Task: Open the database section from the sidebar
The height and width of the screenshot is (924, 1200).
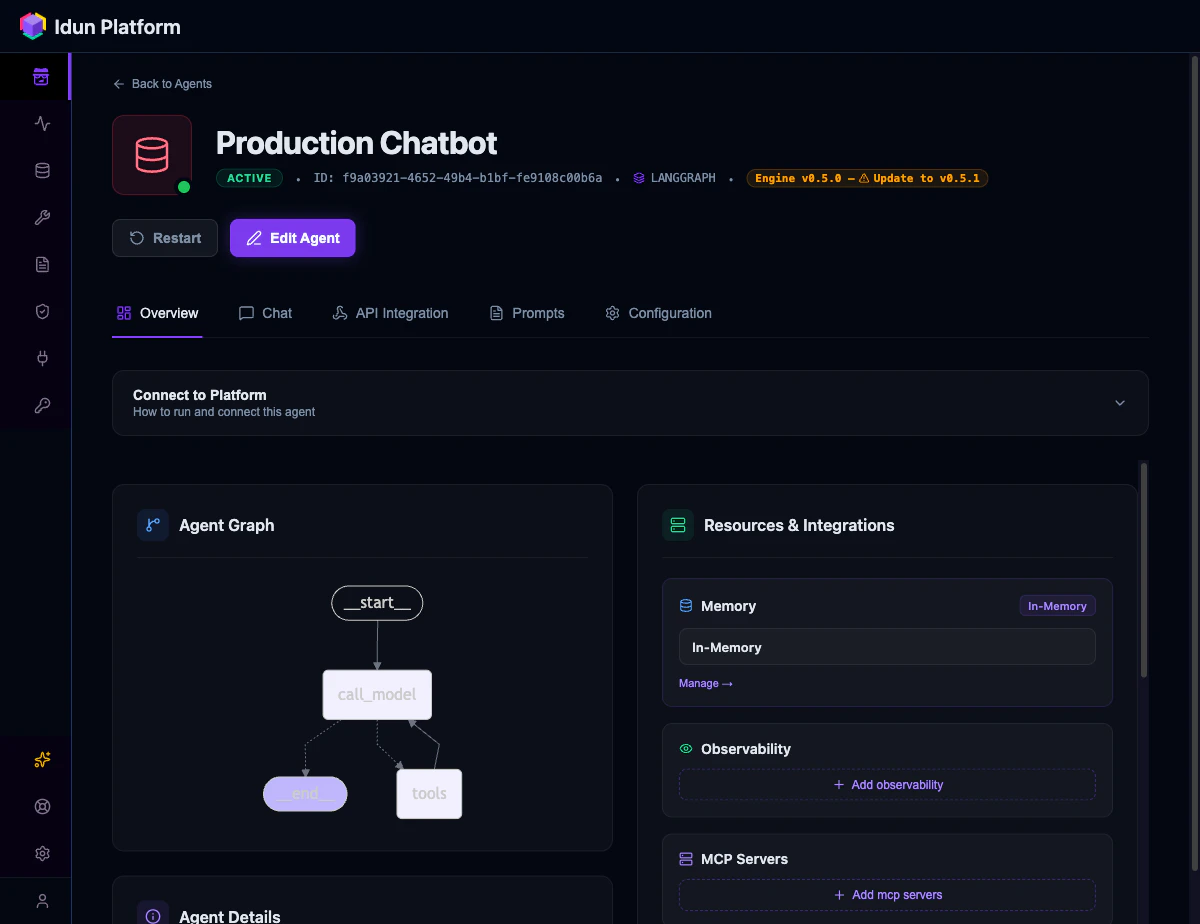Action: pos(41,170)
